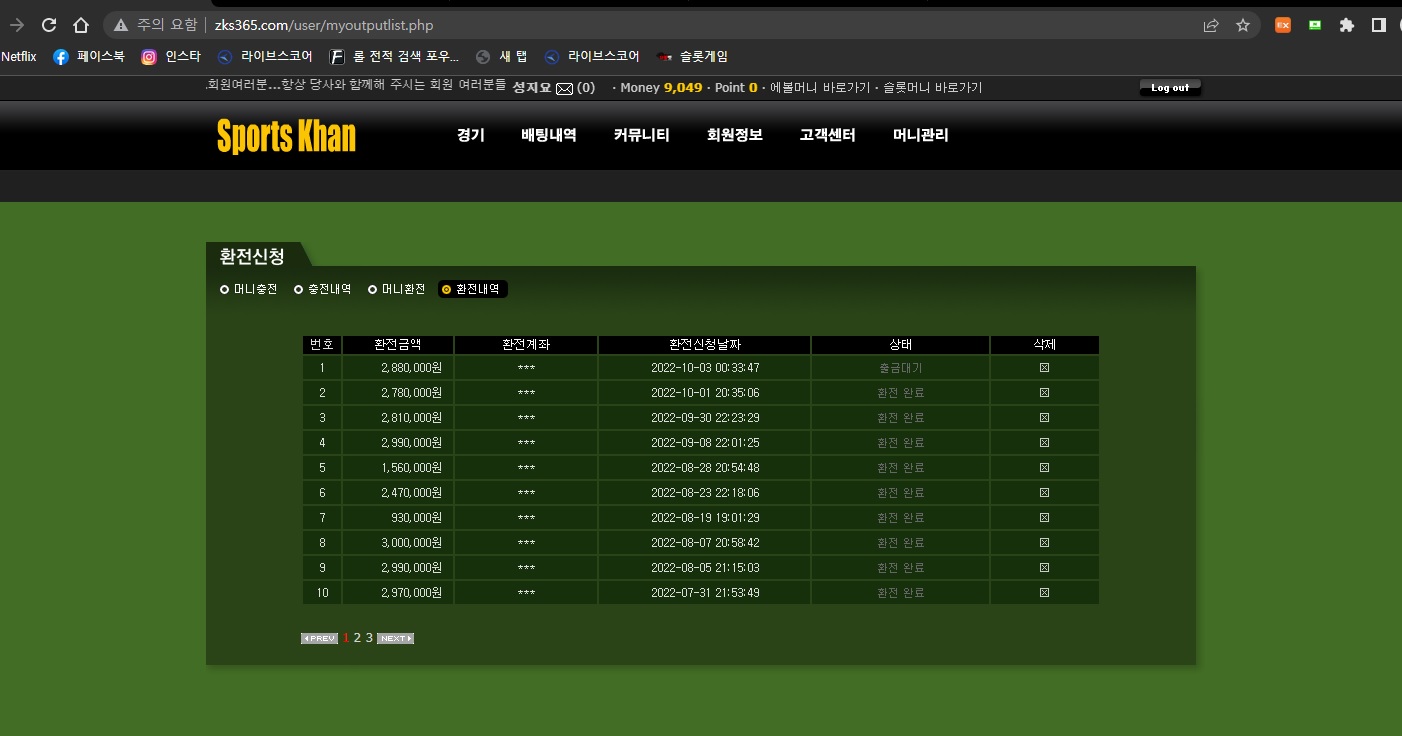Bookmark this page with the star icon
Screen dimensions: 1402x736
pyautogui.click(x=1243, y=25)
